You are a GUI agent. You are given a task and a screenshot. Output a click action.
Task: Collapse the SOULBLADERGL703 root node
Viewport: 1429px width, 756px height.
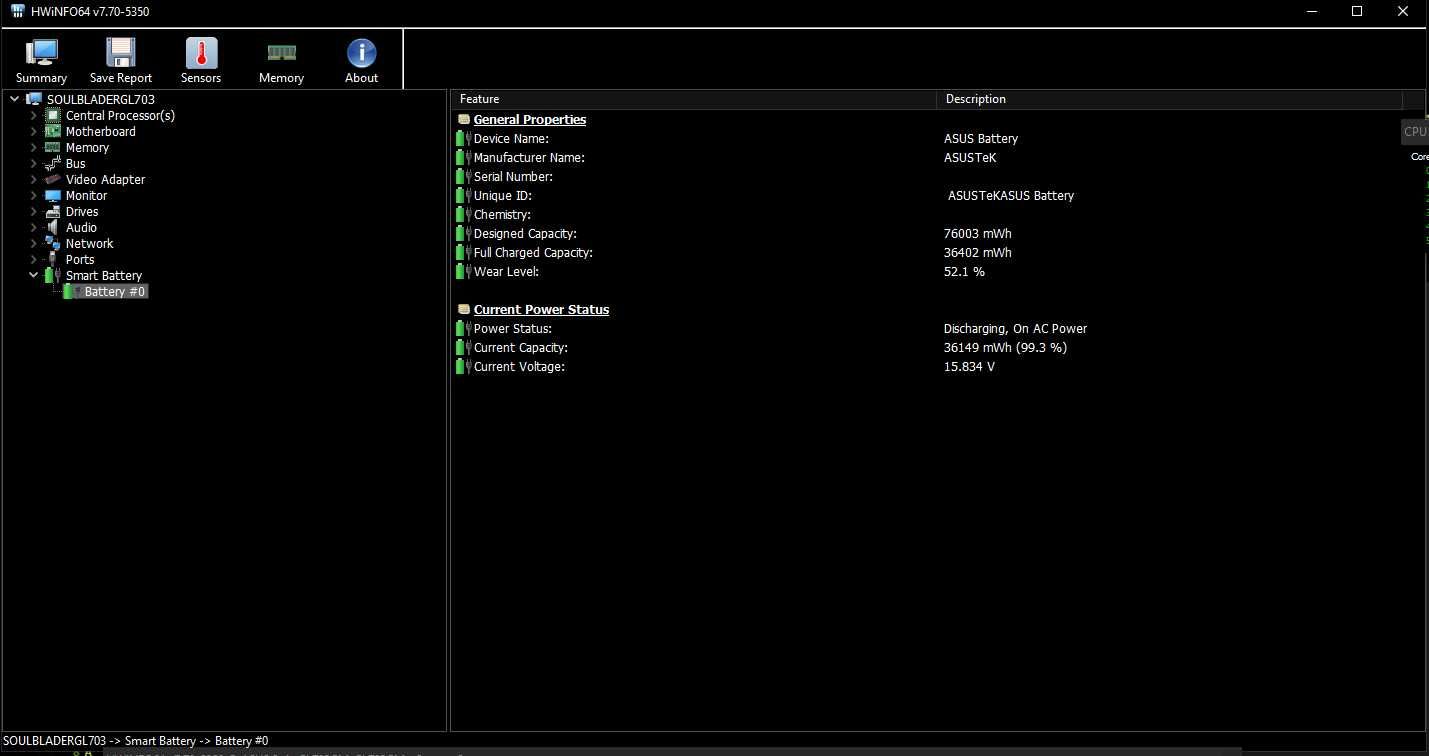[14, 99]
